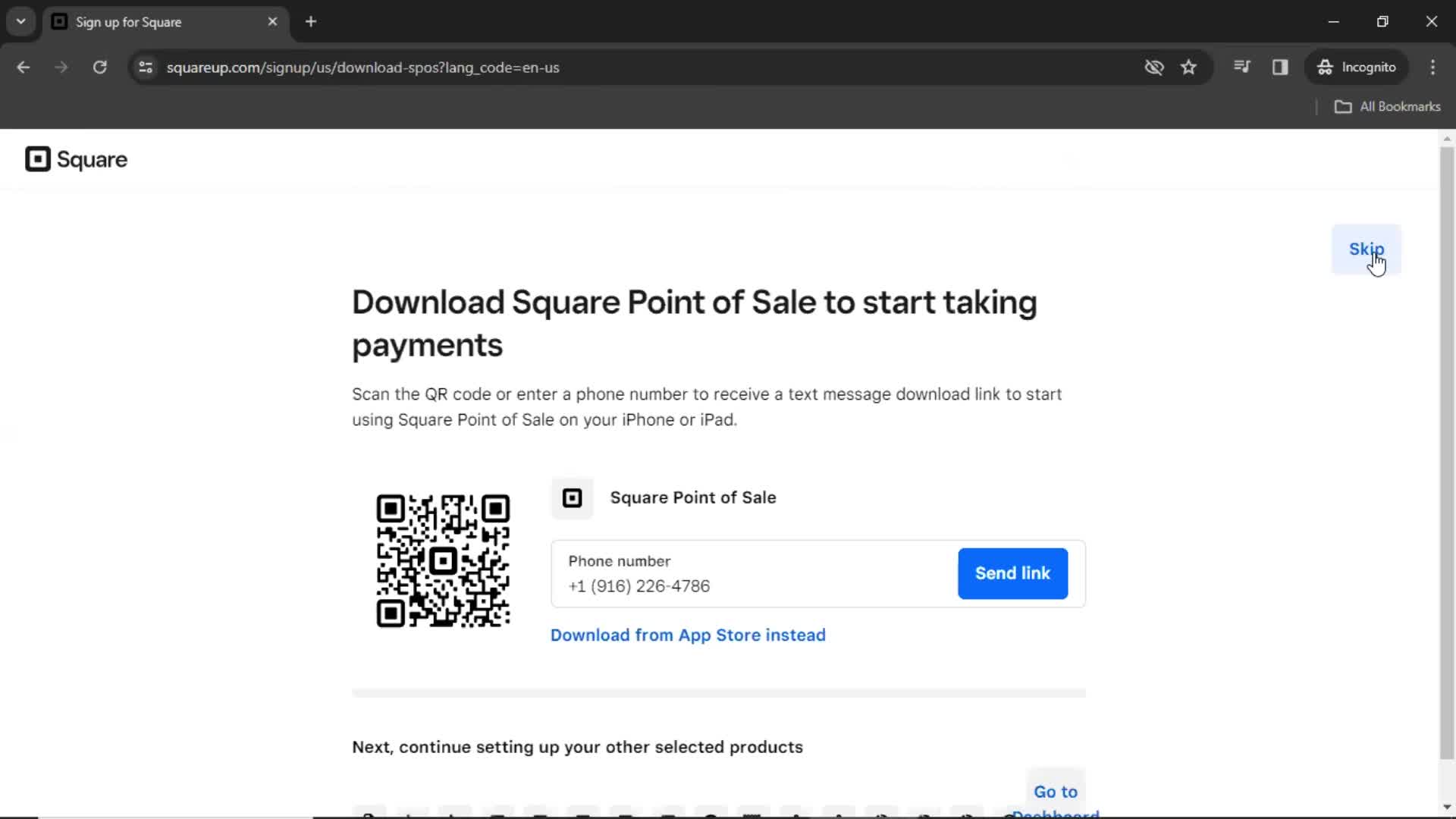Click the Square Point of Sale label

click(693, 498)
